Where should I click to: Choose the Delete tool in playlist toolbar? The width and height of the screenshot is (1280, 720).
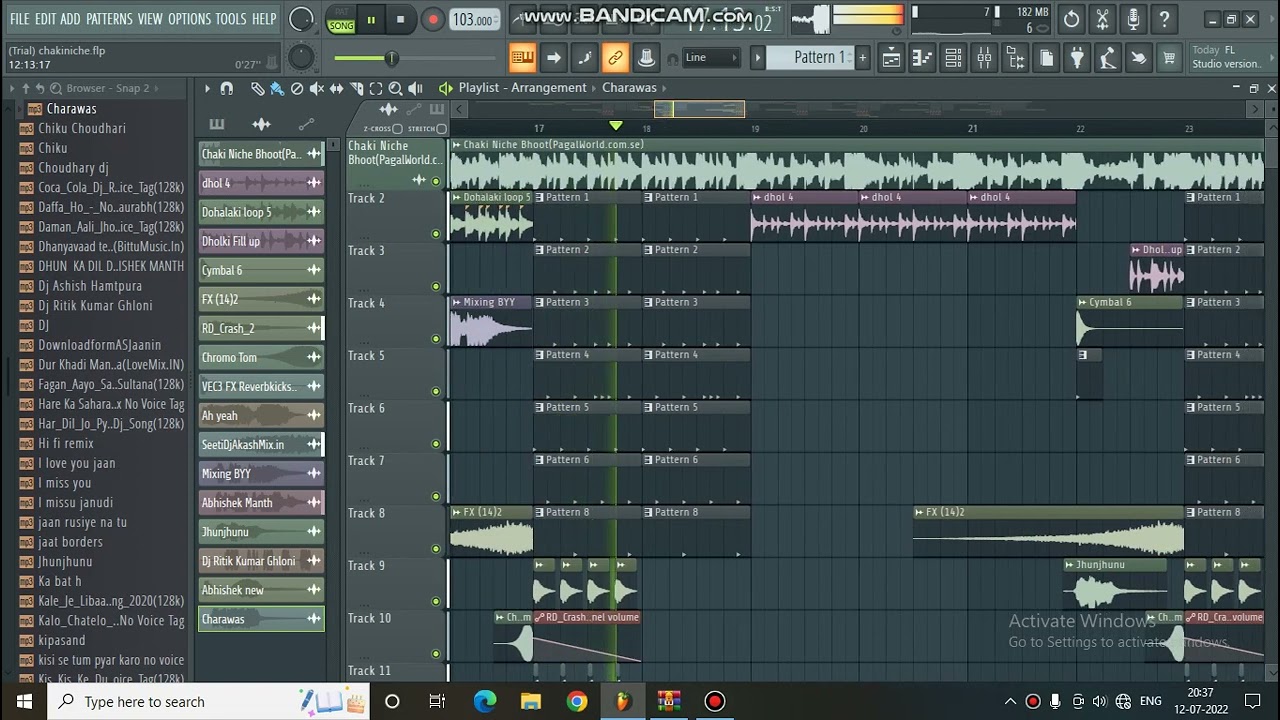point(297,89)
